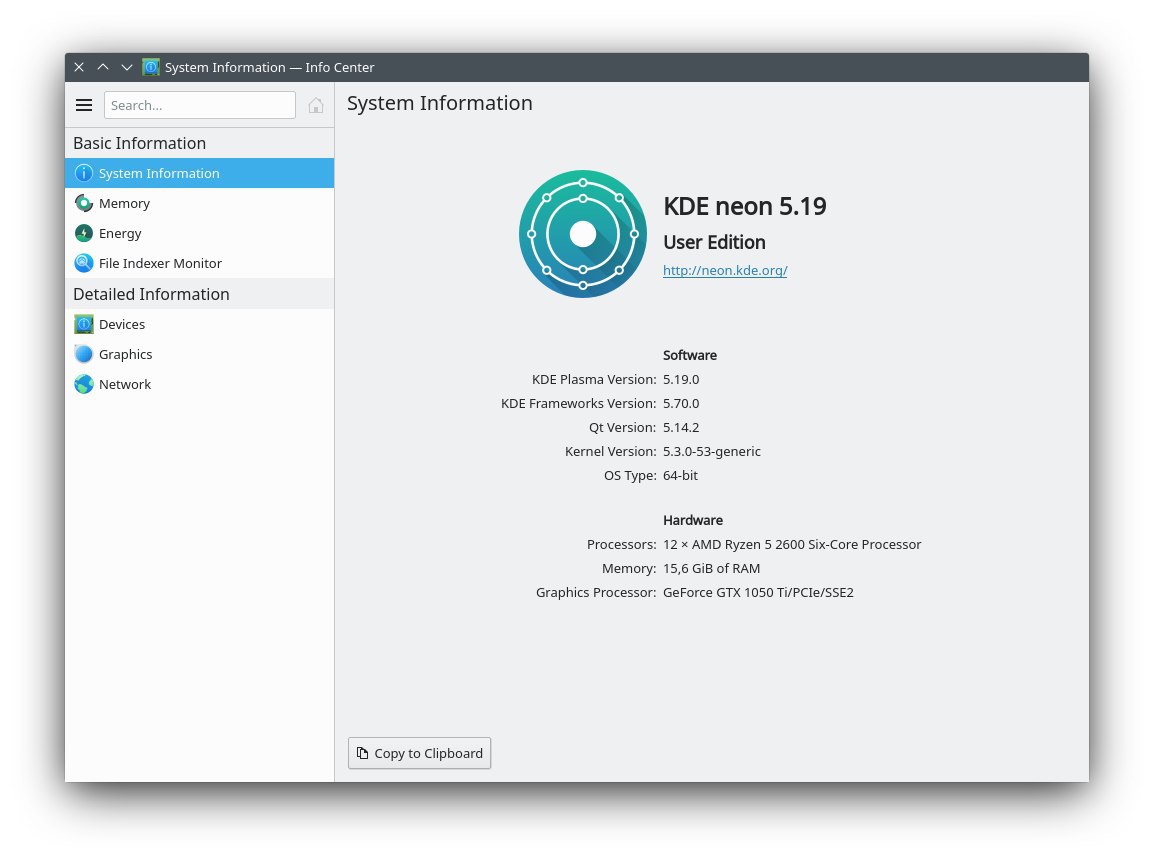The height and width of the screenshot is (859, 1154).
Task: Open the Network module icon
Action: coord(84,384)
